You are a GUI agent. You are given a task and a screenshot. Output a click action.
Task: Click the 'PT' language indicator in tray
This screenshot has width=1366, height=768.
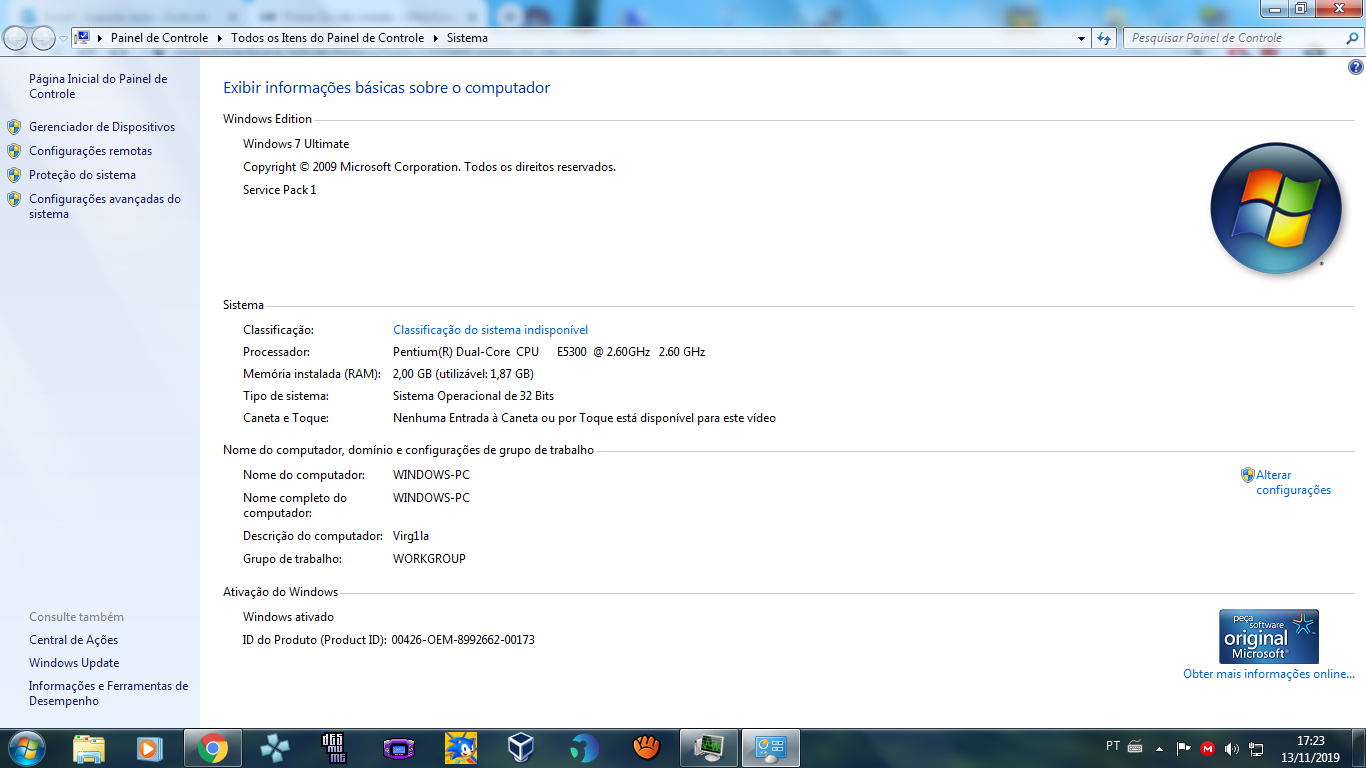[1113, 746]
